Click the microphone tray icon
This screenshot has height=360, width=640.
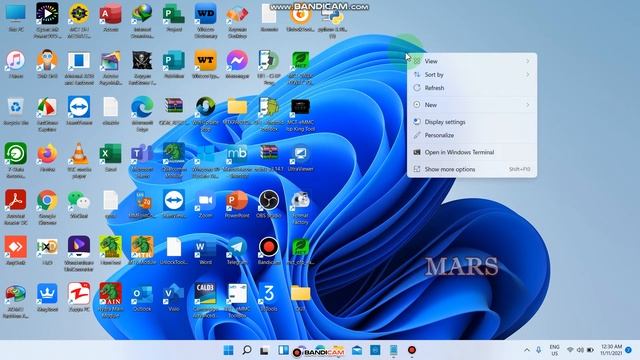coord(539,350)
